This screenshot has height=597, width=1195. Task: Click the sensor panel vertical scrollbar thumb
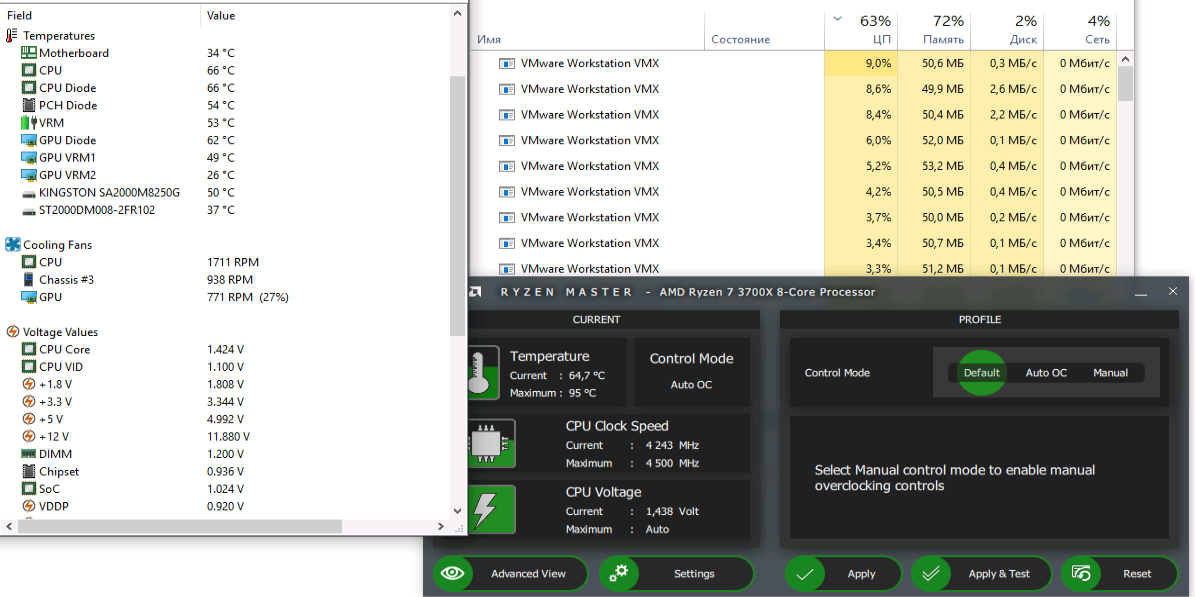click(457, 206)
